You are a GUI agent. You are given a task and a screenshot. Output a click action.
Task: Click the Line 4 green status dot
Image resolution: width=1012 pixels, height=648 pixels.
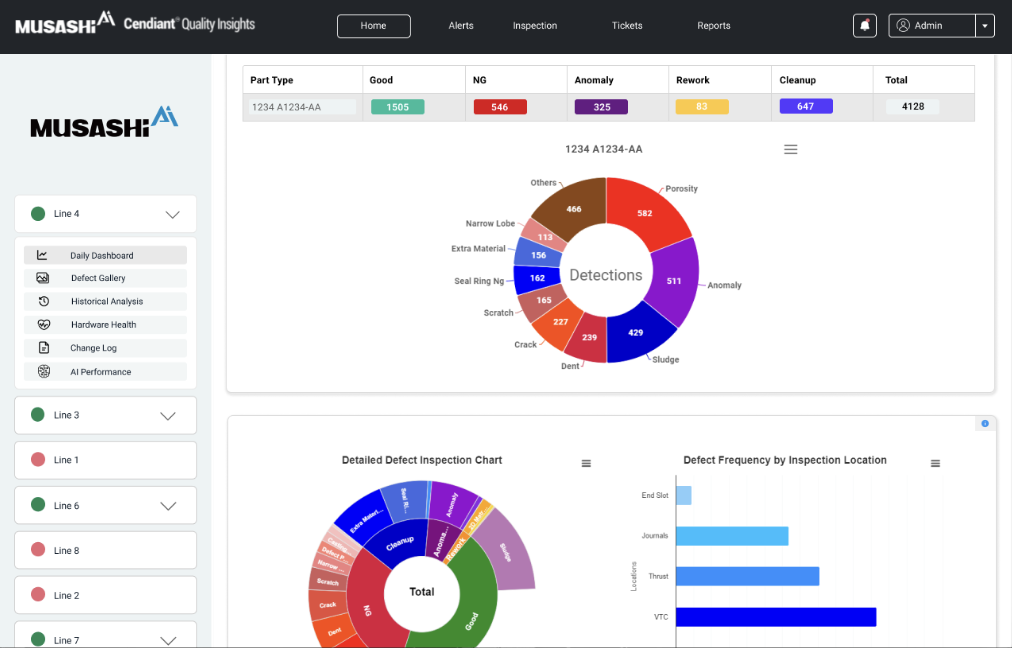pos(38,214)
